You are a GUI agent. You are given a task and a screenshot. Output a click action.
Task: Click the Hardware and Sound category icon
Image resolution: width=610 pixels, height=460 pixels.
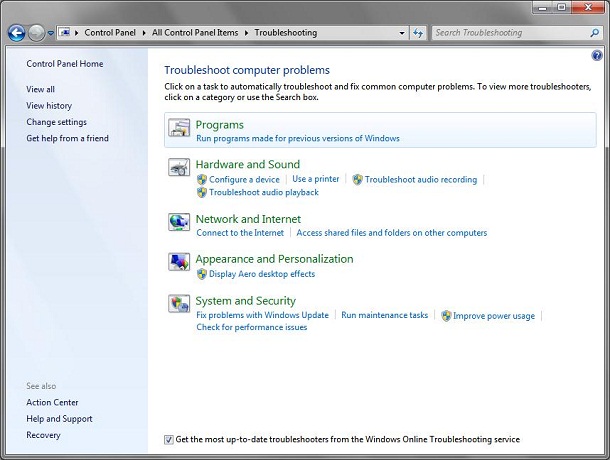(179, 167)
